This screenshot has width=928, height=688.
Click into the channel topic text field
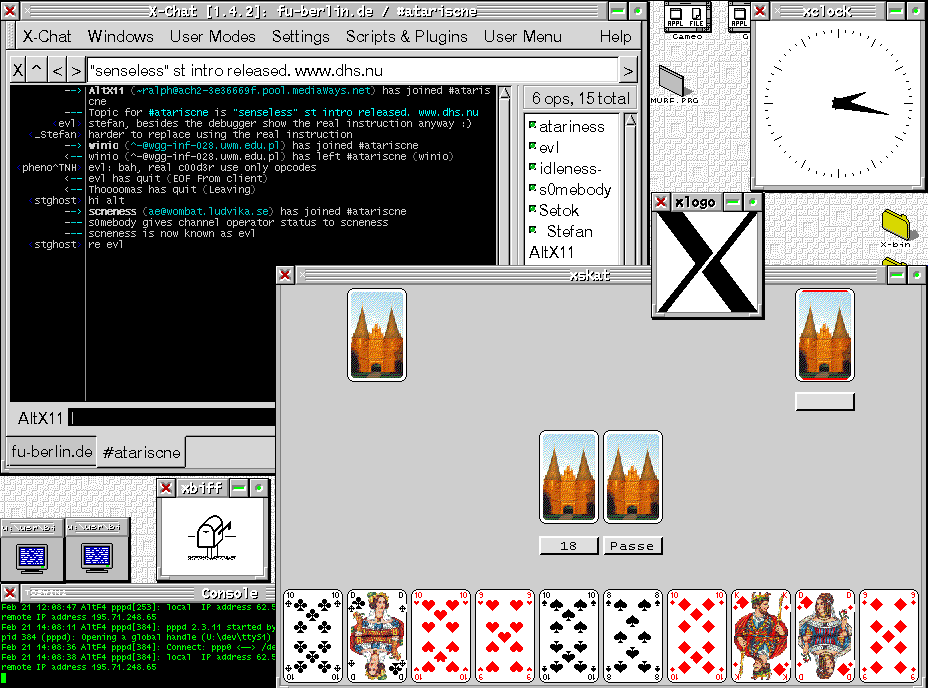click(x=352, y=70)
